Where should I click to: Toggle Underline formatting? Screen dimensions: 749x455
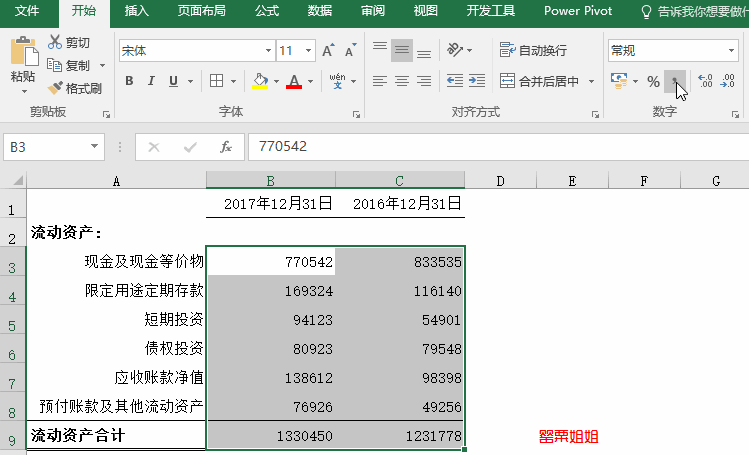pyautogui.click(x=173, y=81)
